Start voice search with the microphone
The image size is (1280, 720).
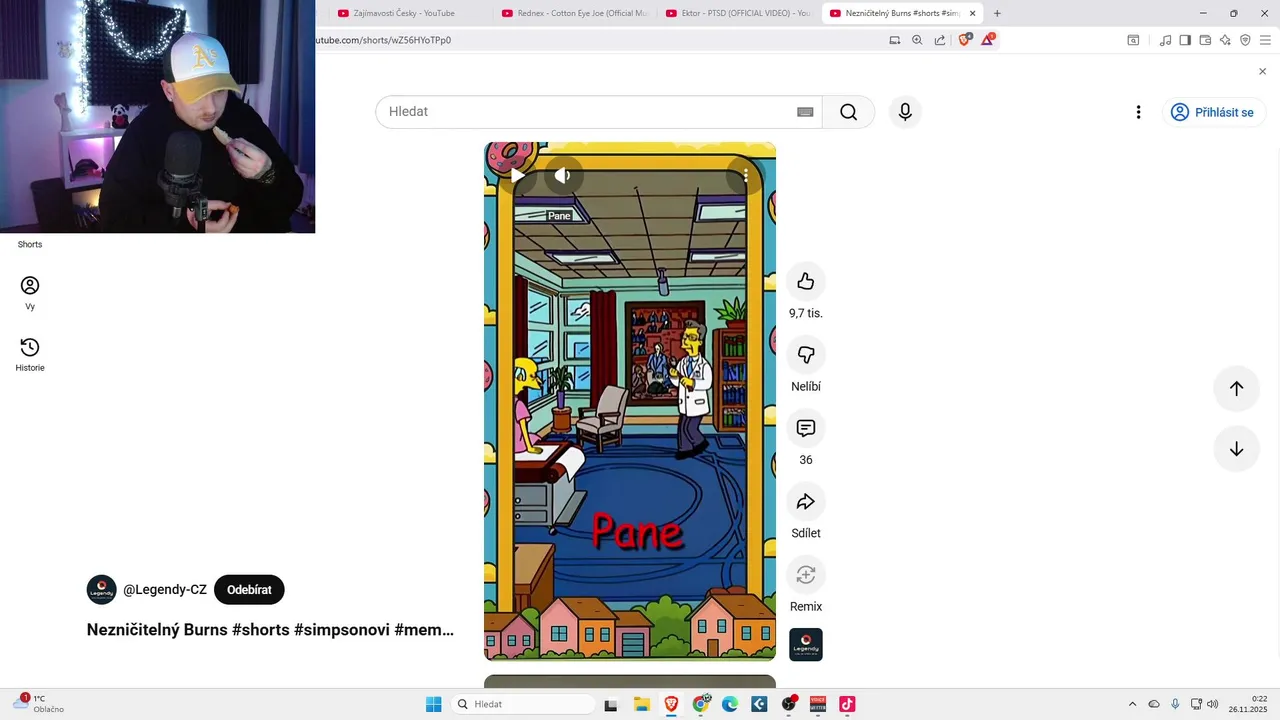(905, 112)
